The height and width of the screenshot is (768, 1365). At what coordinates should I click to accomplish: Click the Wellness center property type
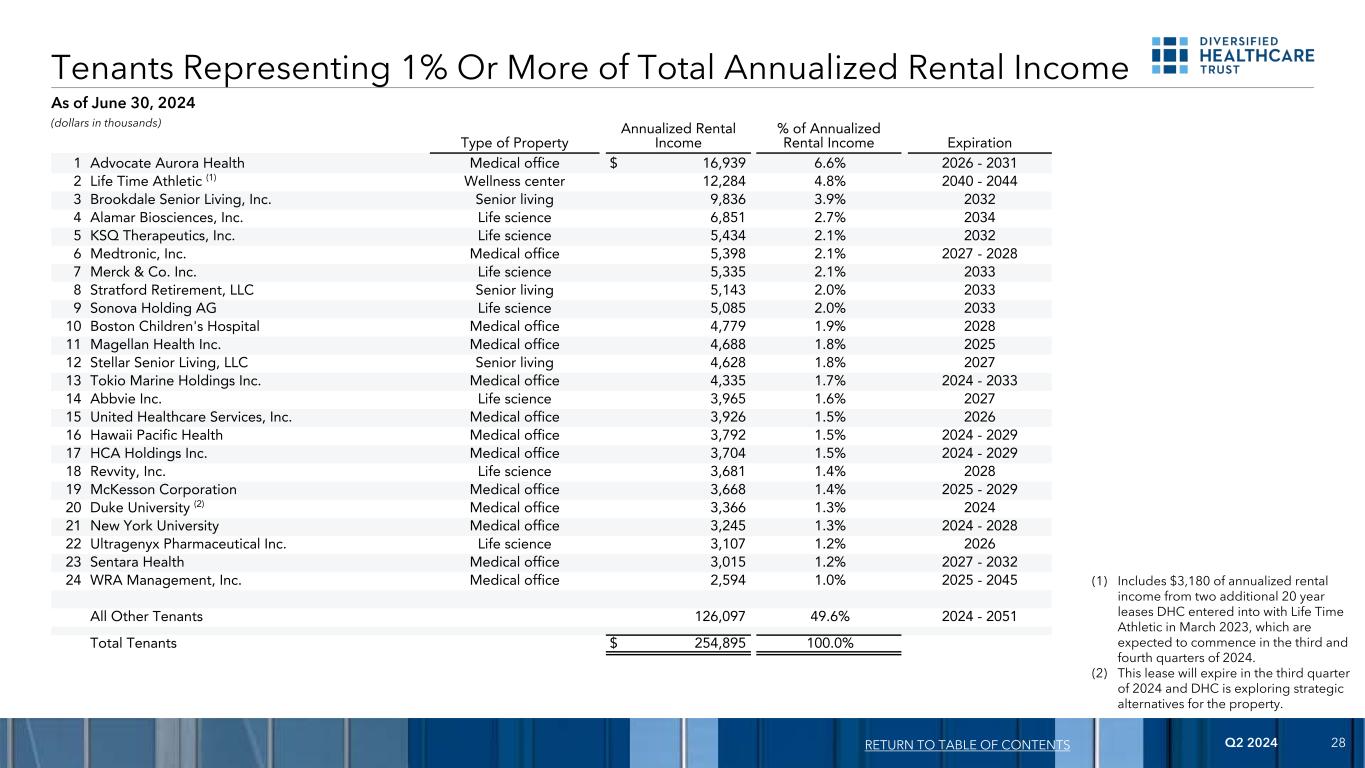pos(514,181)
